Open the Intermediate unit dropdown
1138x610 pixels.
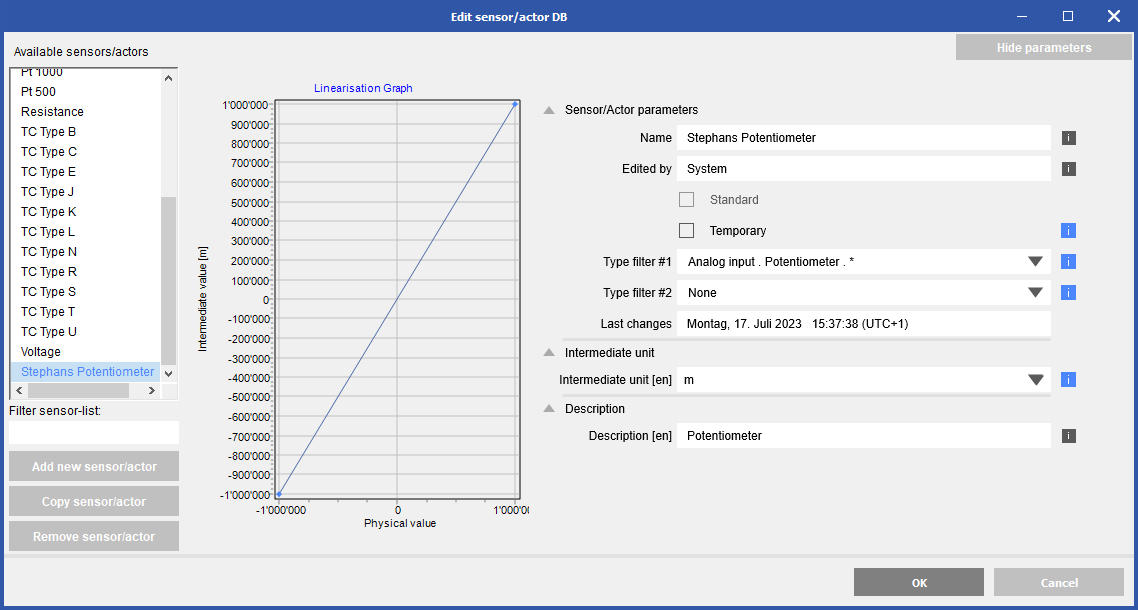pos(1036,379)
